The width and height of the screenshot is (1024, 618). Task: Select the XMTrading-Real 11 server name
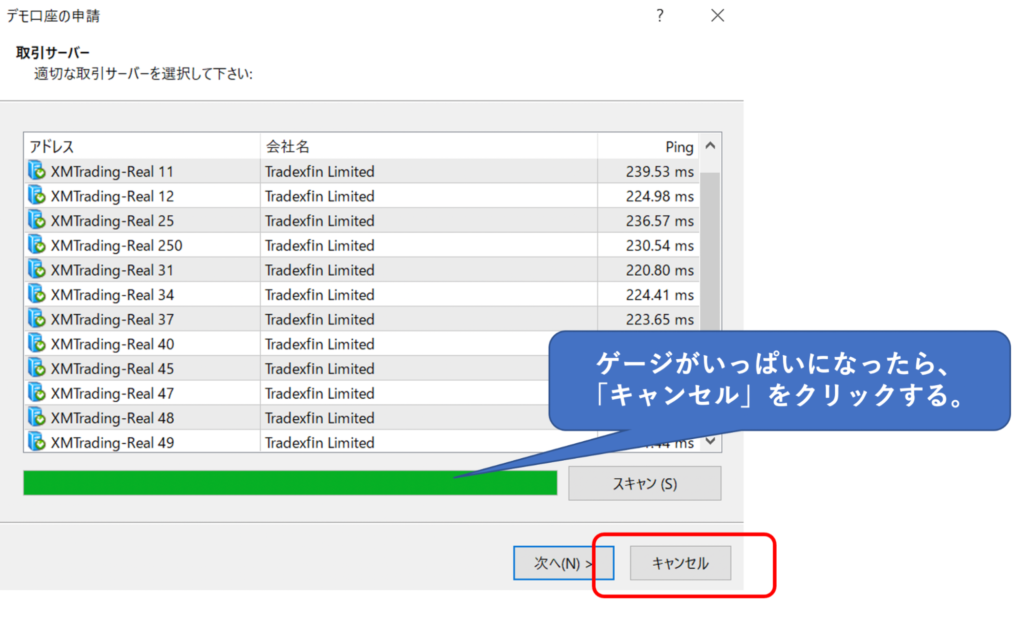(112, 172)
